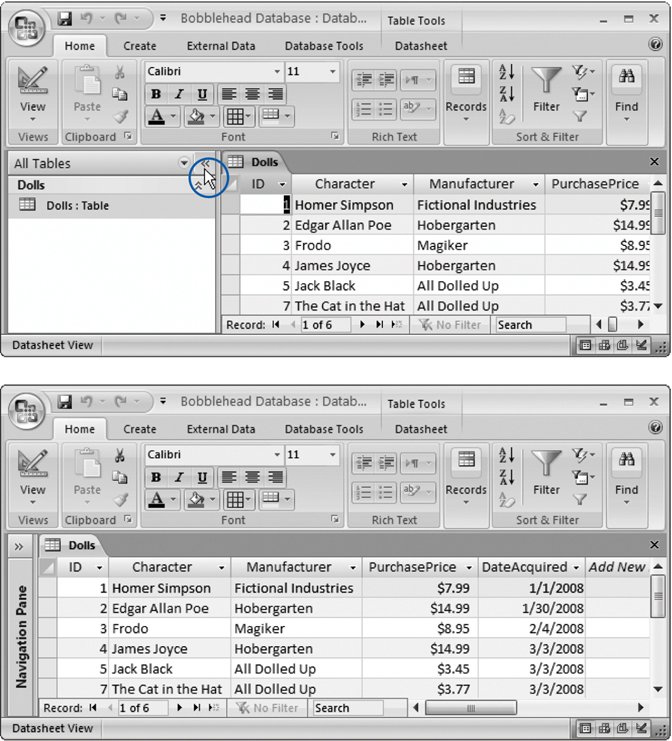The image size is (672, 741).
Task: Open the Calibri font dropdown in the lower window
Action: pos(277,455)
